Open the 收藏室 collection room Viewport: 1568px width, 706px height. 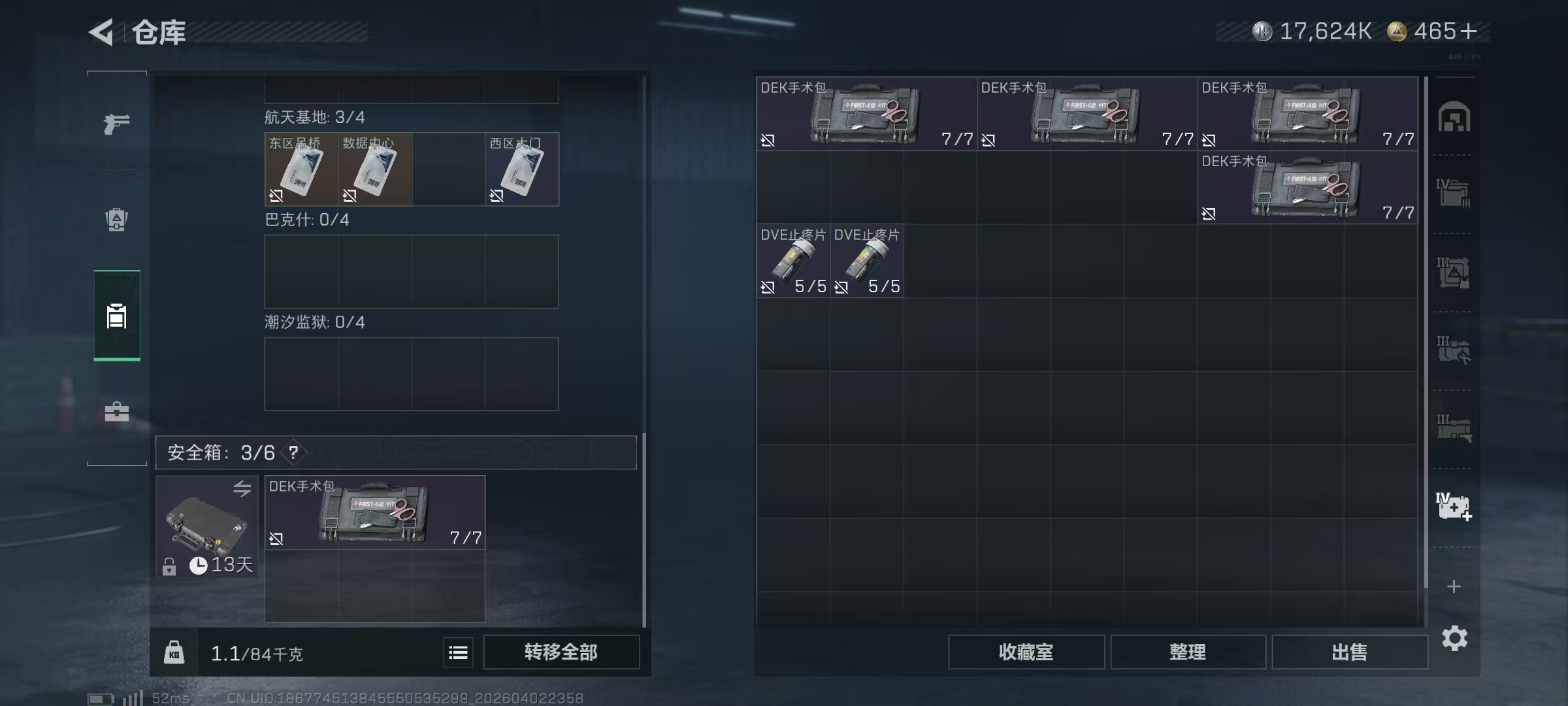[x=1026, y=652]
